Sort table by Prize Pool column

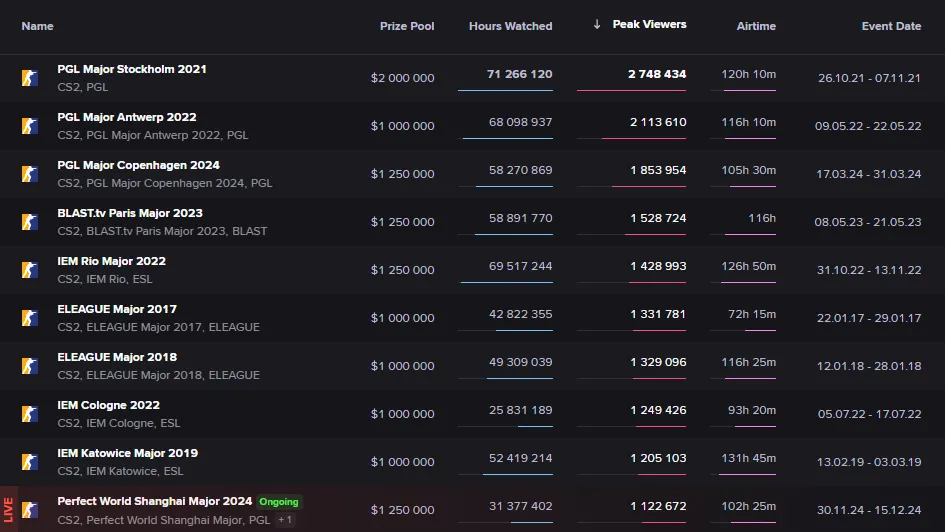pos(407,26)
